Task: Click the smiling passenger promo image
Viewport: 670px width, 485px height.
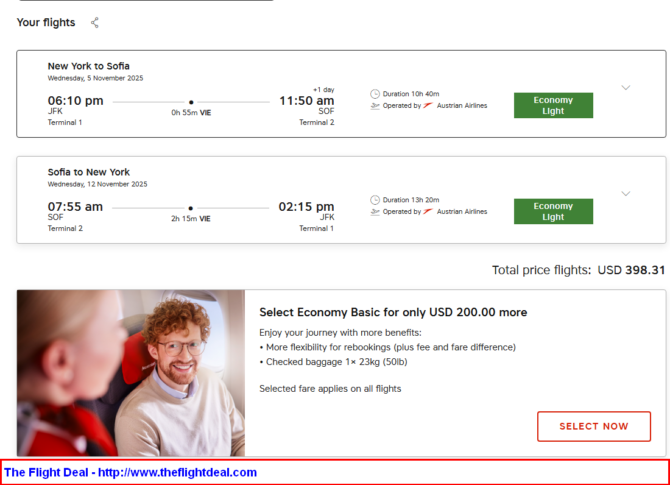Action: [x=130, y=373]
